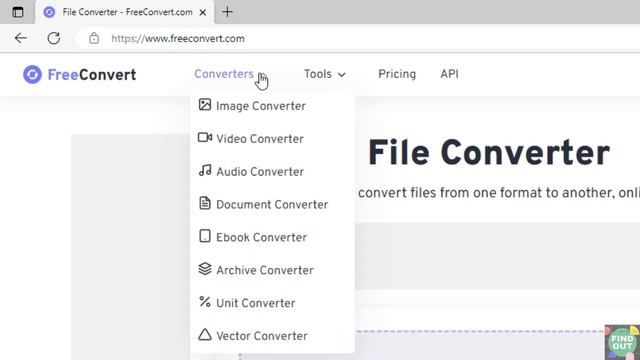Screen dimensions: 640x360
Task: Click the Ebook Converter tablet icon
Action: click(205, 236)
